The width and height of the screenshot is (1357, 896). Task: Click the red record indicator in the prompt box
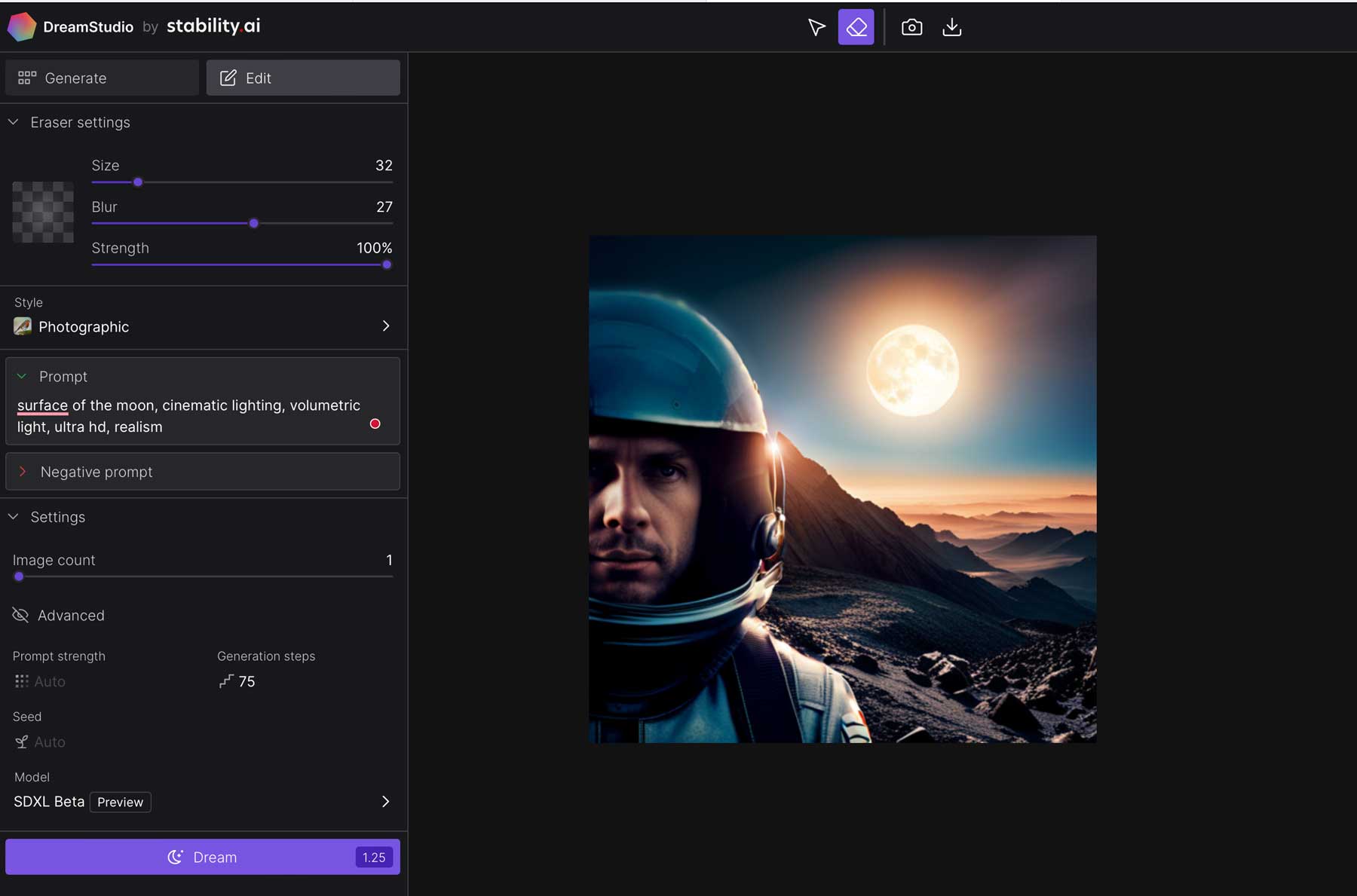click(375, 424)
